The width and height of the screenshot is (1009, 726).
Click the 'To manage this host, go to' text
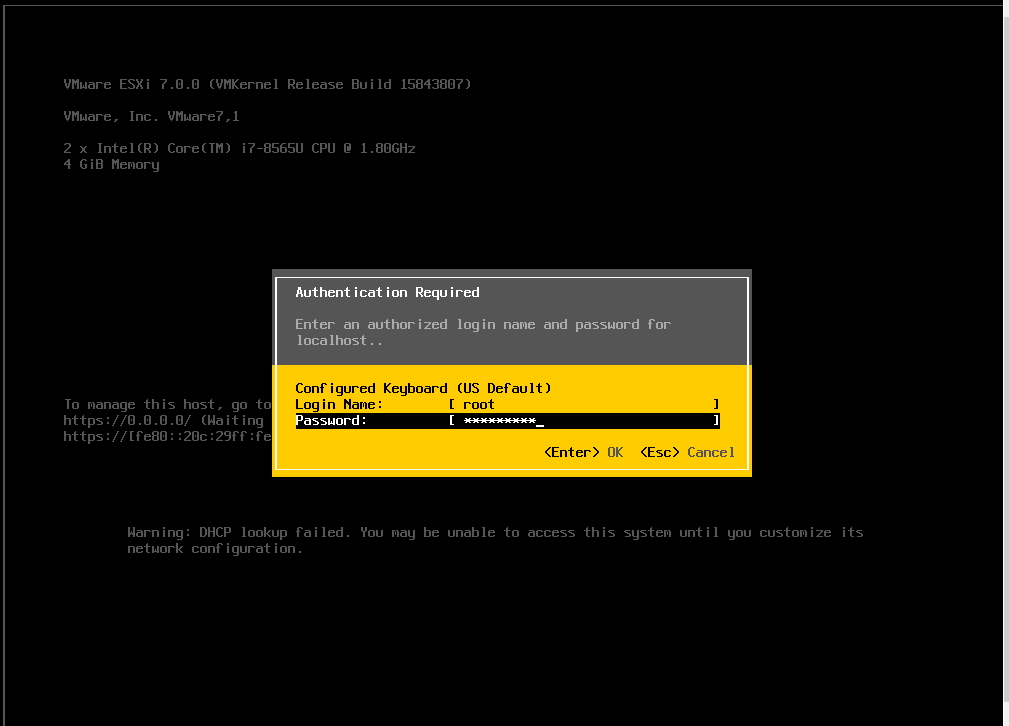167,404
